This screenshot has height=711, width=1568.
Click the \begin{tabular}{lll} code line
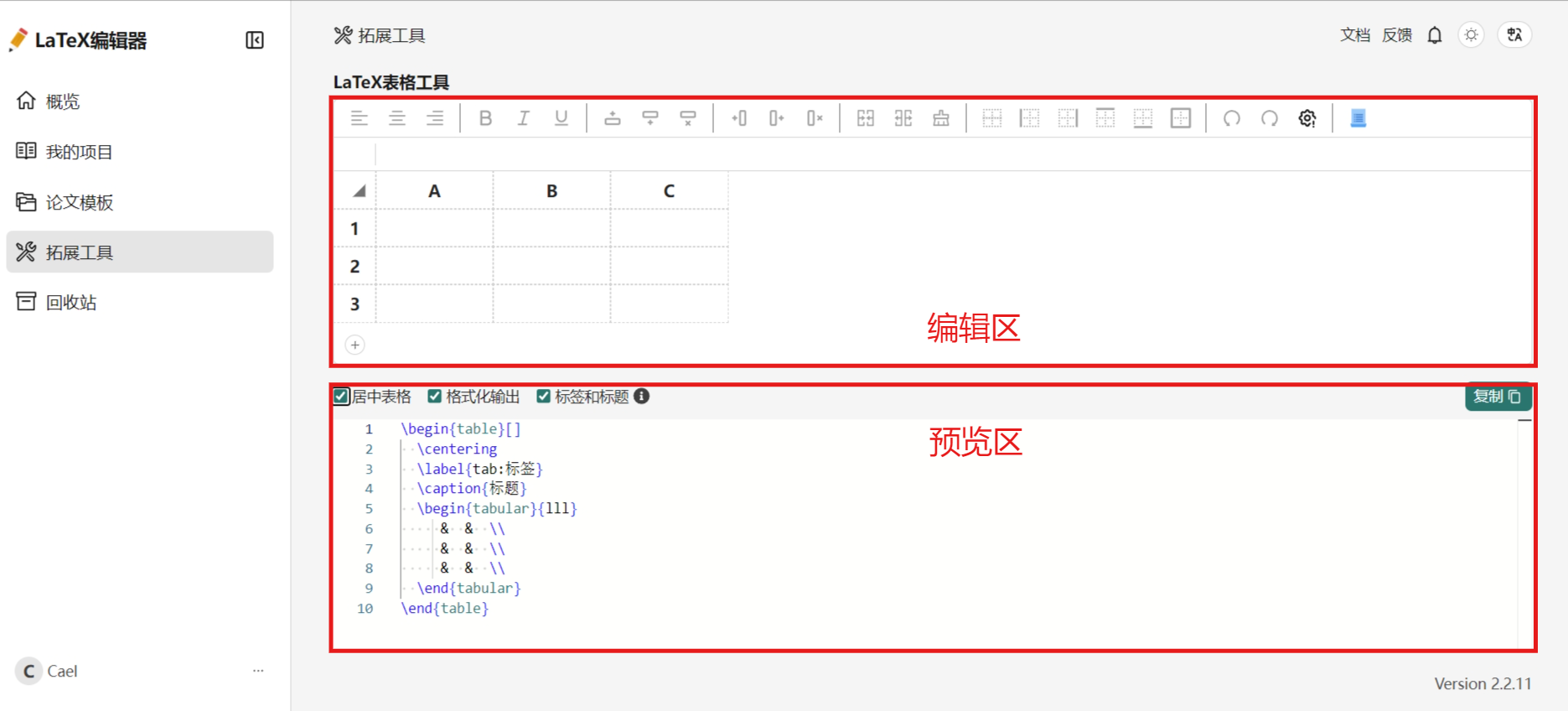click(x=497, y=508)
